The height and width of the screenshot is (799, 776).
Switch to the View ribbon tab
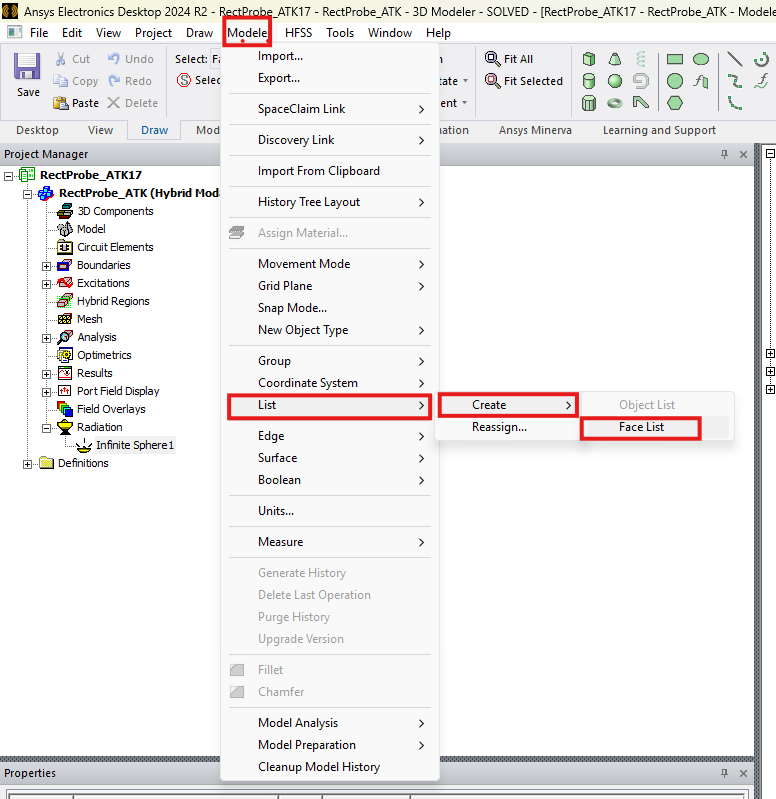coord(100,130)
